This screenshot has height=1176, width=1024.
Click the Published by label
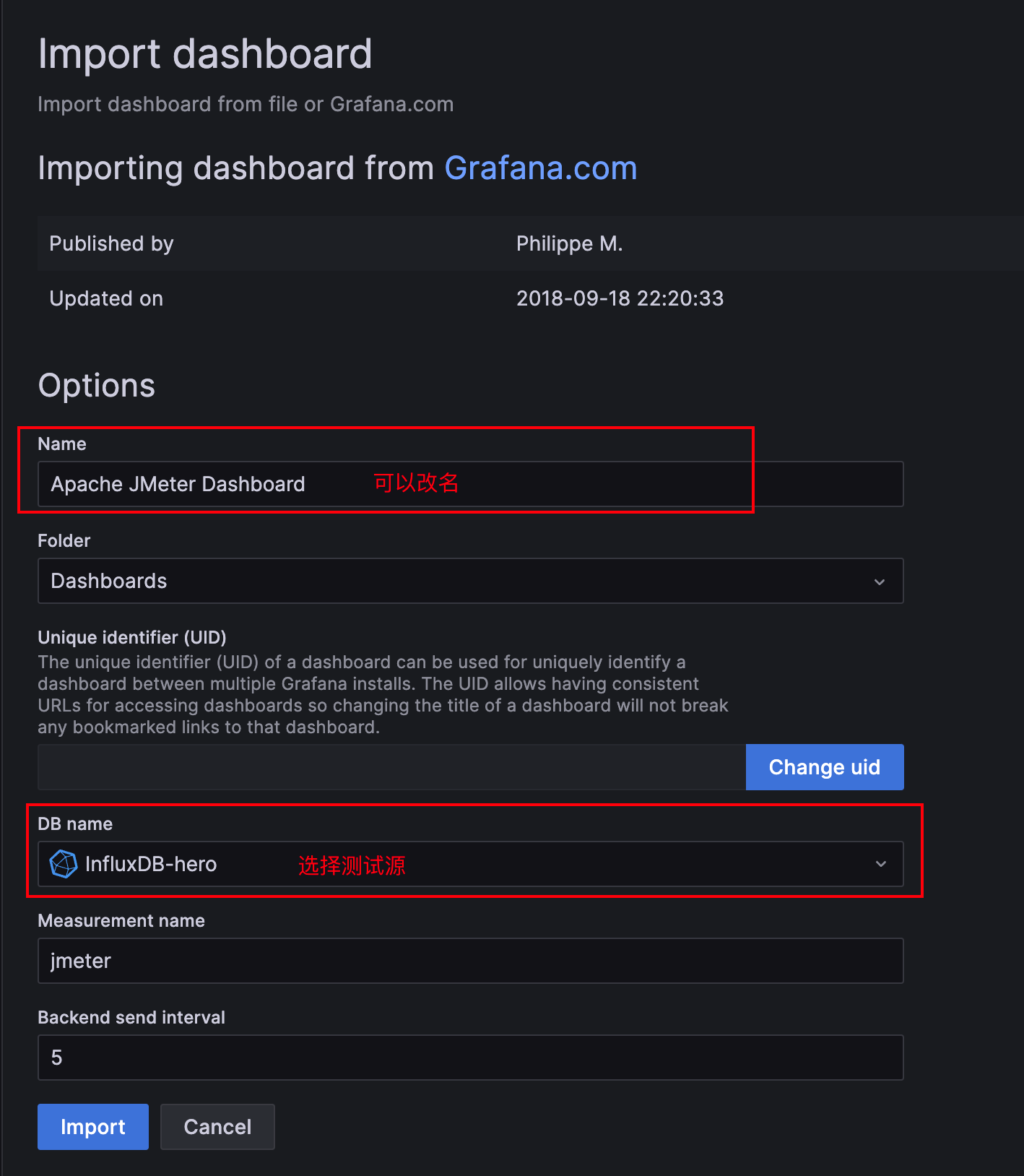click(111, 244)
